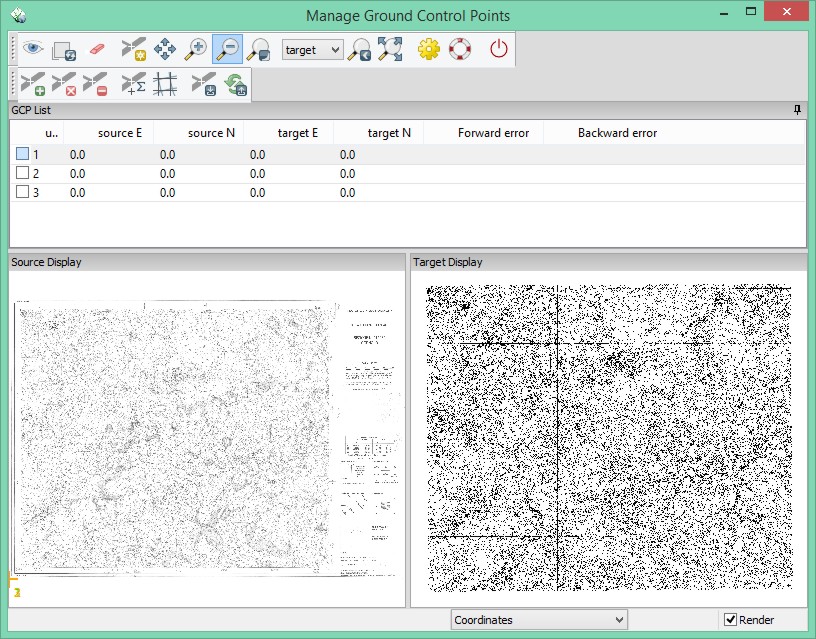Recalculate RMS error with the sigma icon
The image size is (816, 639).
pos(134,84)
